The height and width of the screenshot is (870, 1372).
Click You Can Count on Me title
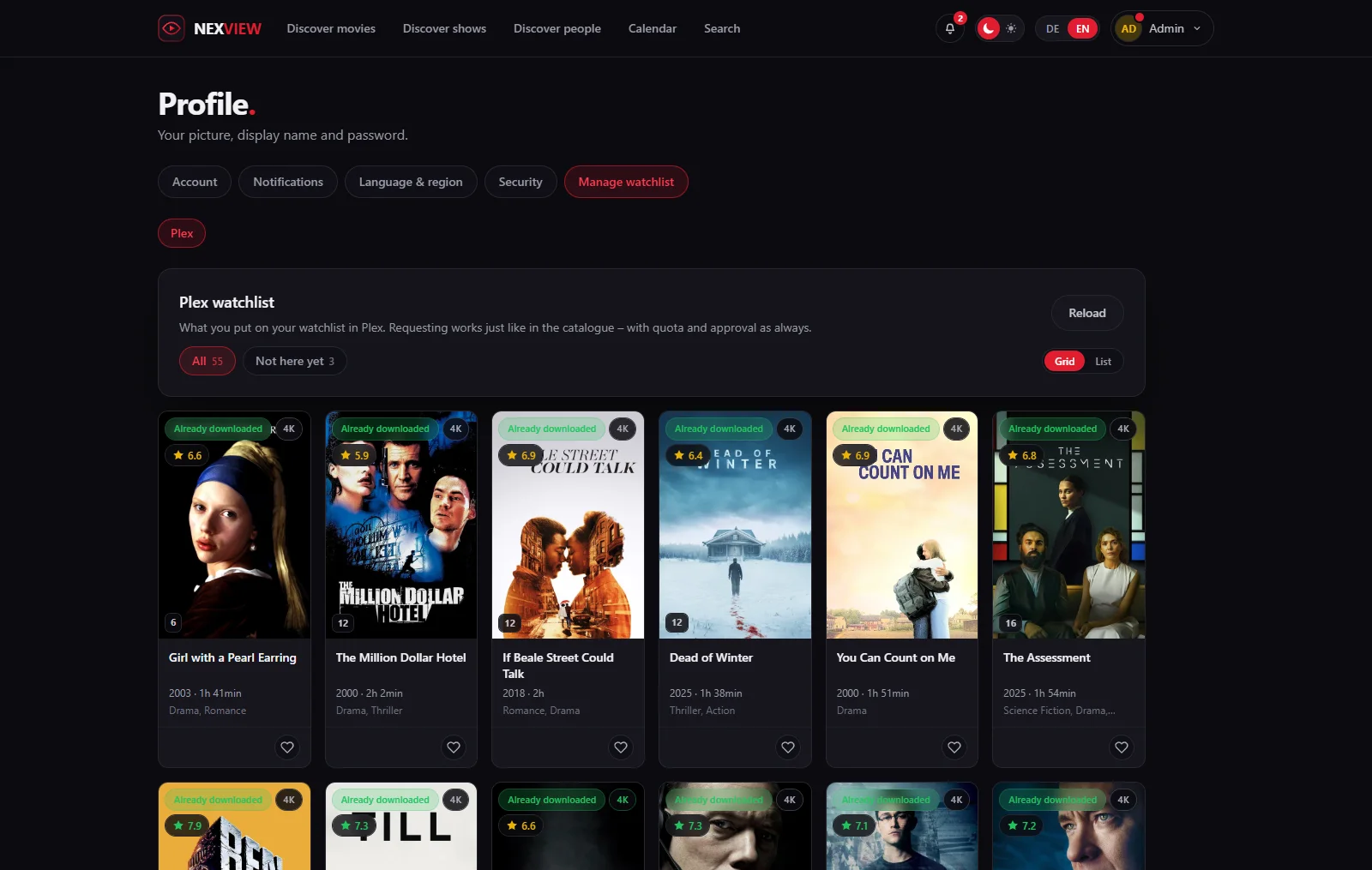895,657
